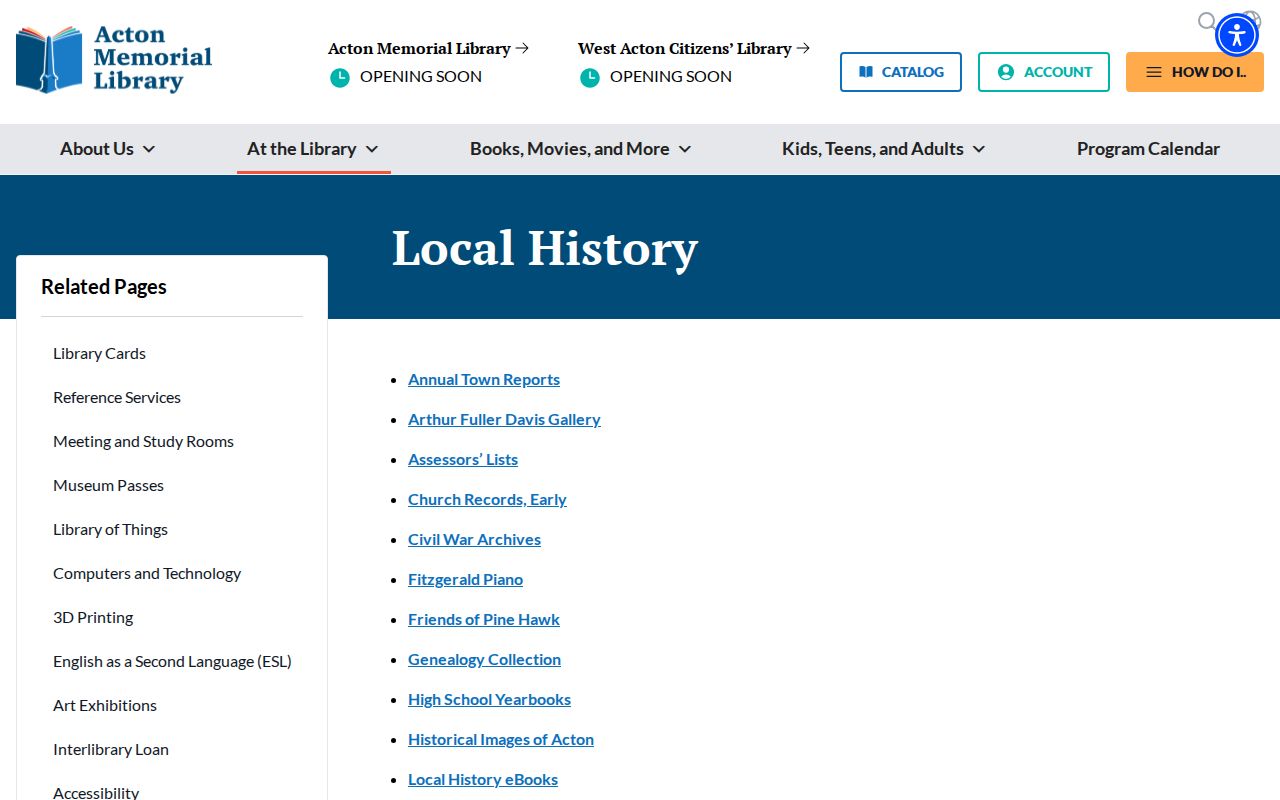Expand Books, Movies, and More menu
Image resolution: width=1280 pixels, height=800 pixels.
point(580,149)
